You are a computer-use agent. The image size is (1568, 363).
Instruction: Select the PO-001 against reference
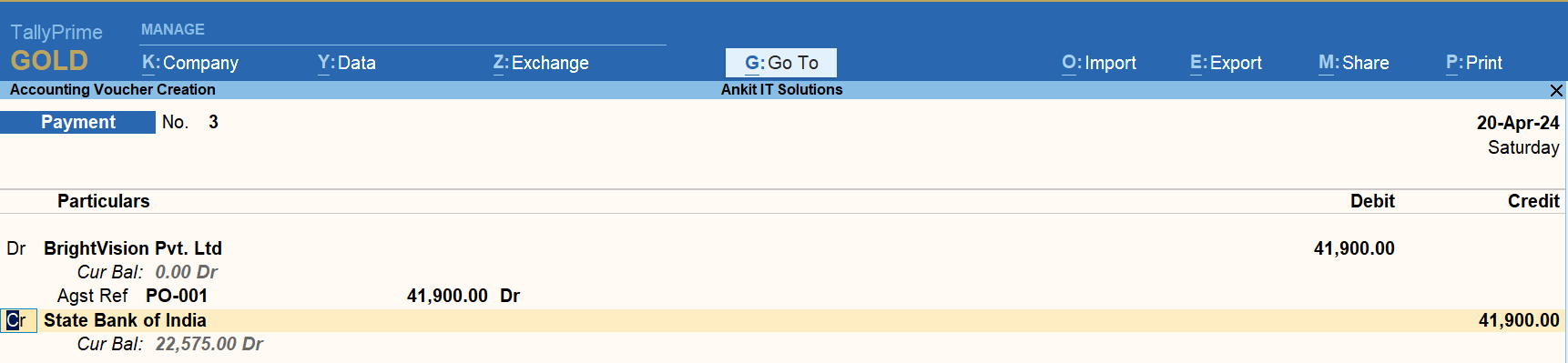tap(177, 296)
